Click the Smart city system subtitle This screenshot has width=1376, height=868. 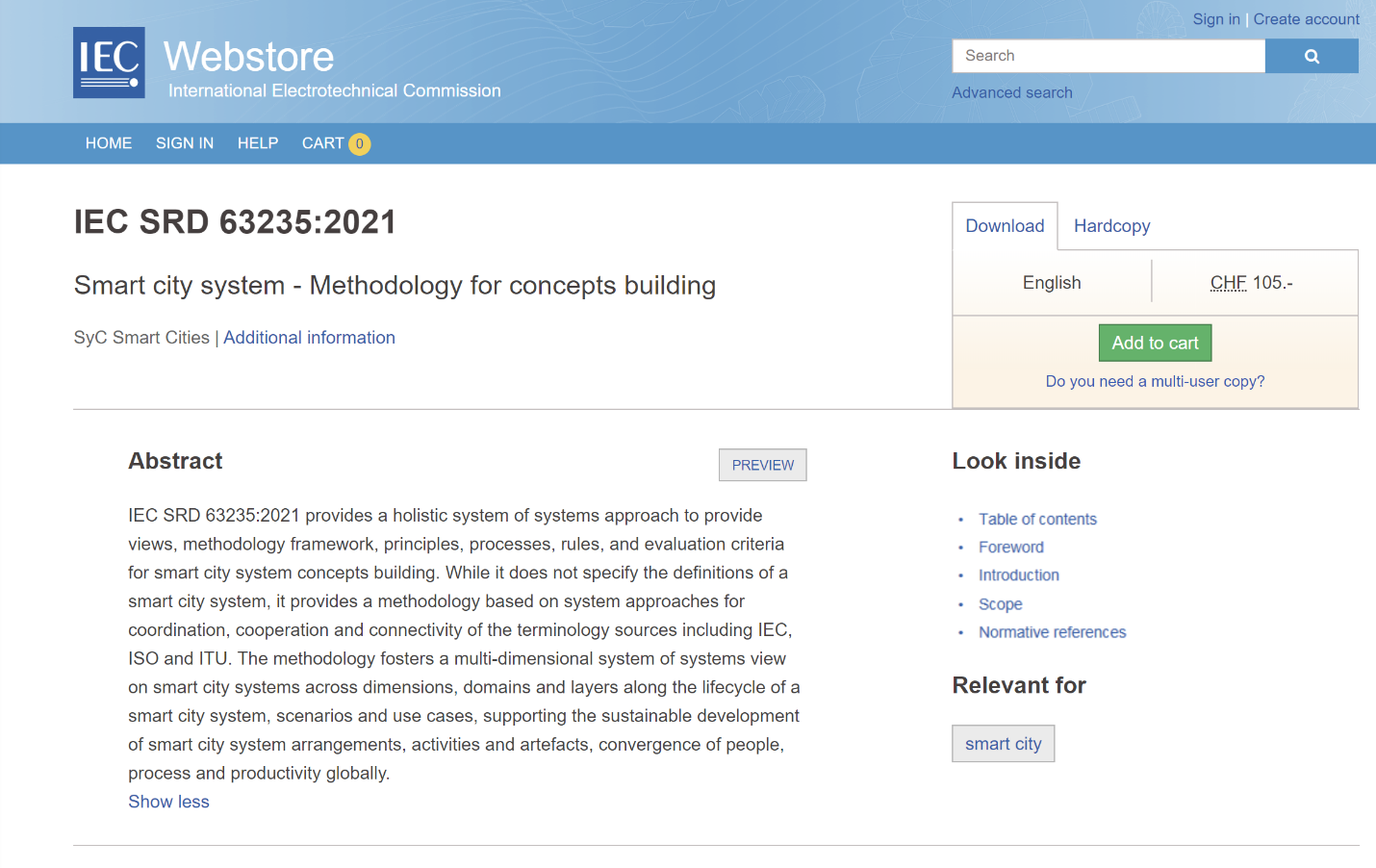[x=395, y=286]
